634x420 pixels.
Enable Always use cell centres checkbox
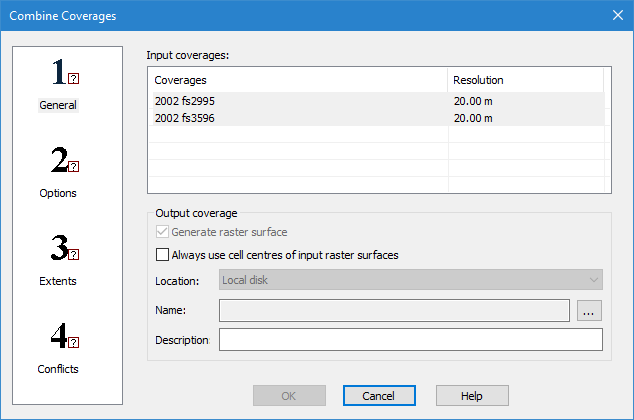(163, 255)
